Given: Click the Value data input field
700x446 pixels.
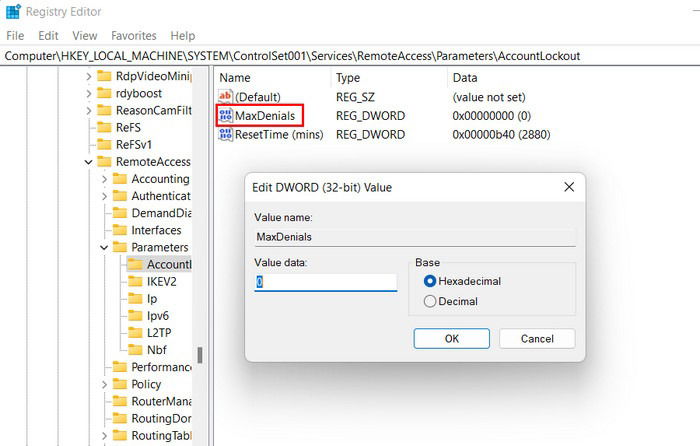Looking at the screenshot, I should (325, 282).
